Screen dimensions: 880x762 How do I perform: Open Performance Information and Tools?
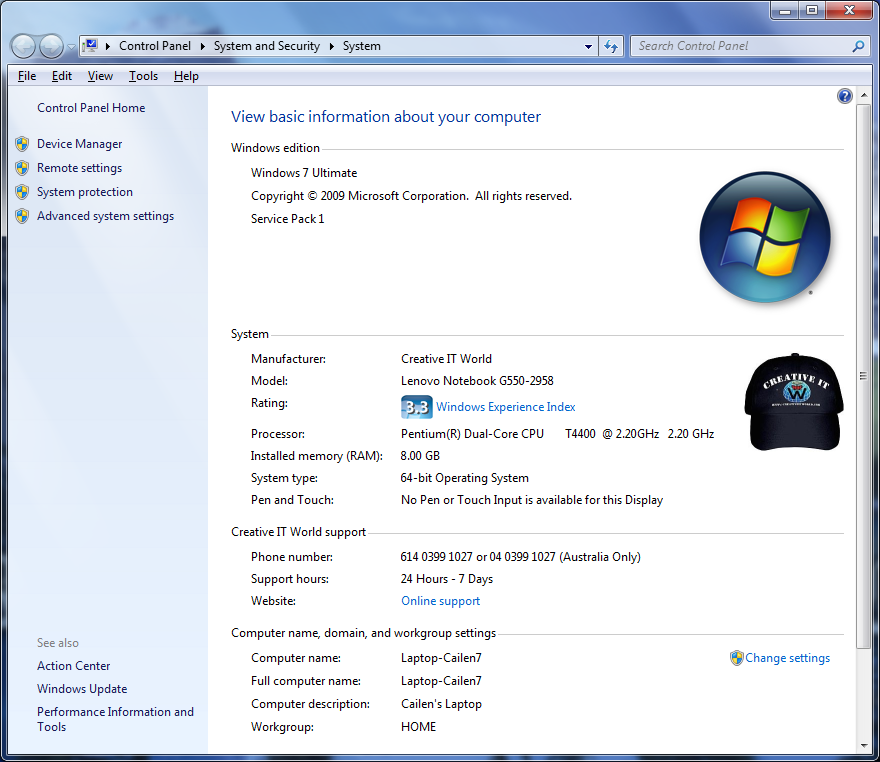[115, 719]
